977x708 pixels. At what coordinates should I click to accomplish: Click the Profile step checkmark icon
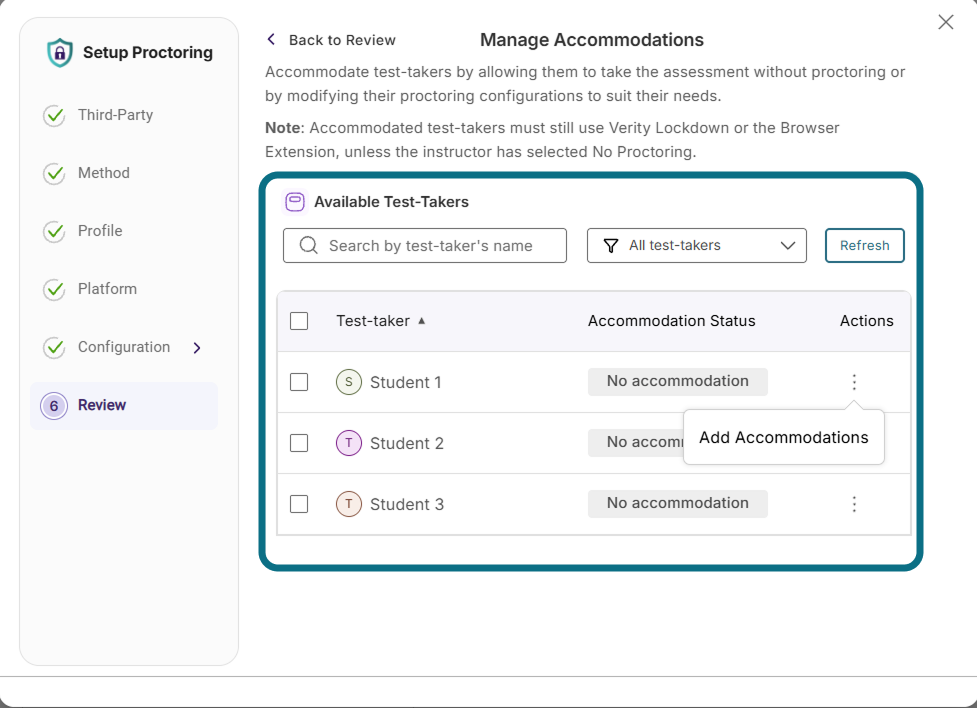[x=54, y=231]
